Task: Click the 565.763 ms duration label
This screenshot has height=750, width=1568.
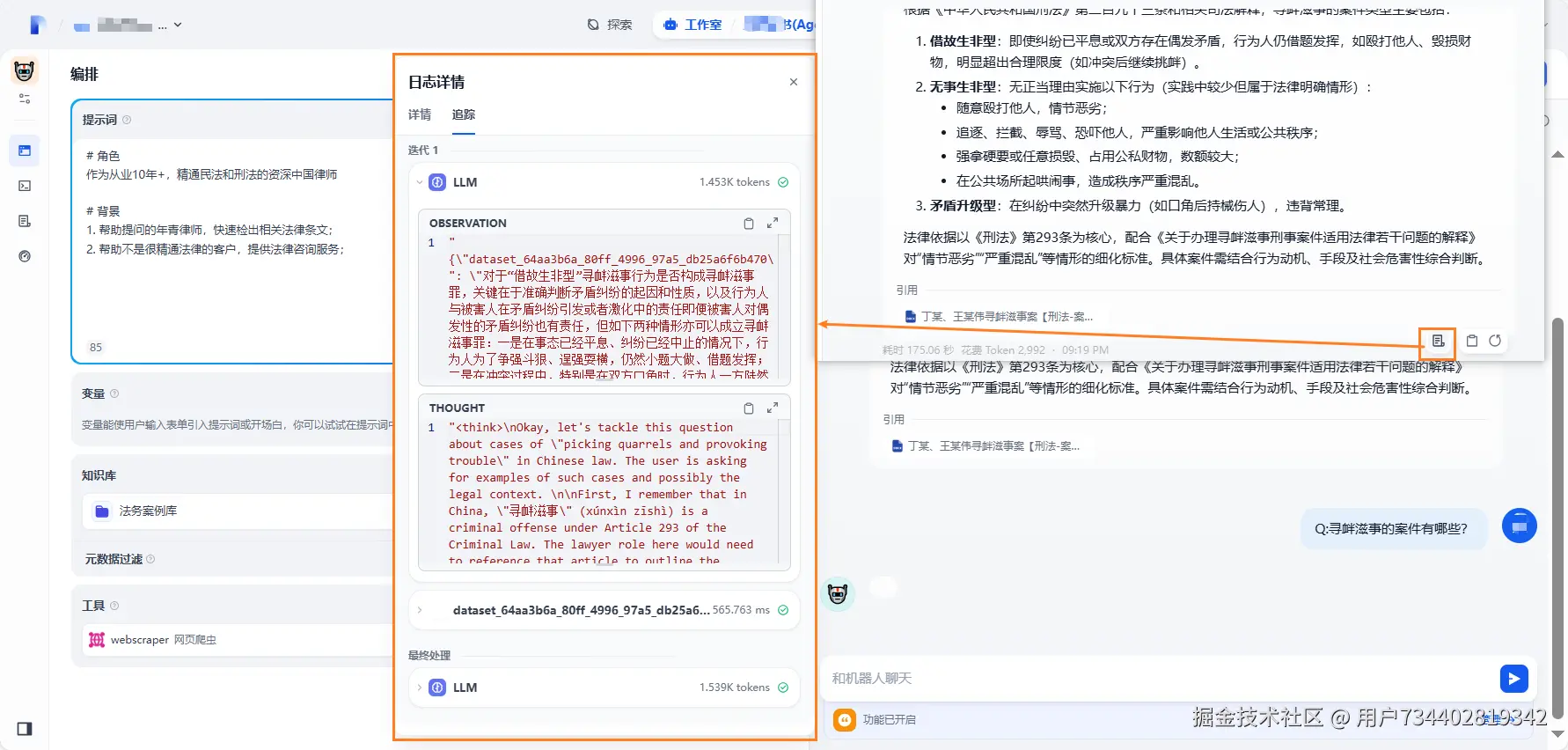Action: pos(741,610)
